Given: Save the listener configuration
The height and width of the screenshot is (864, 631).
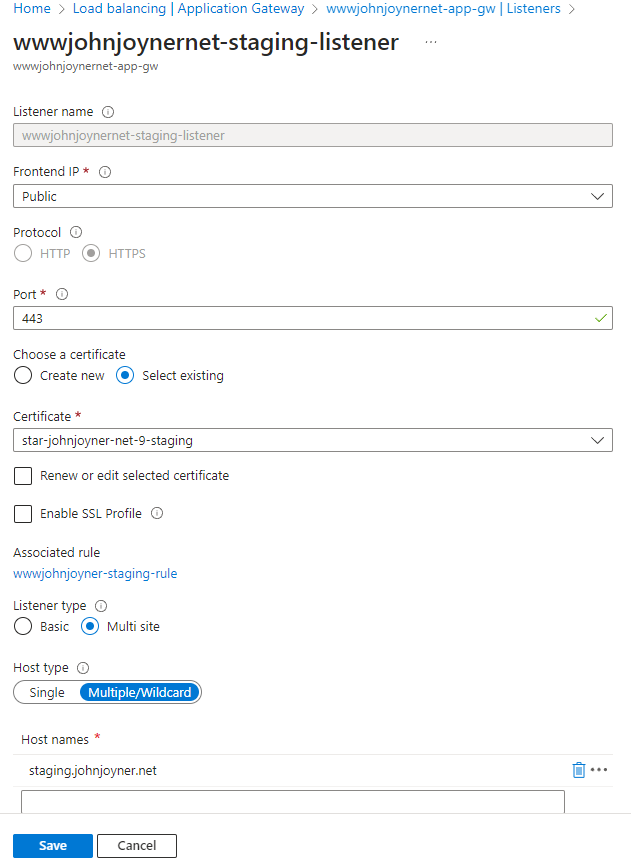Looking at the screenshot, I should pyautogui.click(x=53, y=846).
